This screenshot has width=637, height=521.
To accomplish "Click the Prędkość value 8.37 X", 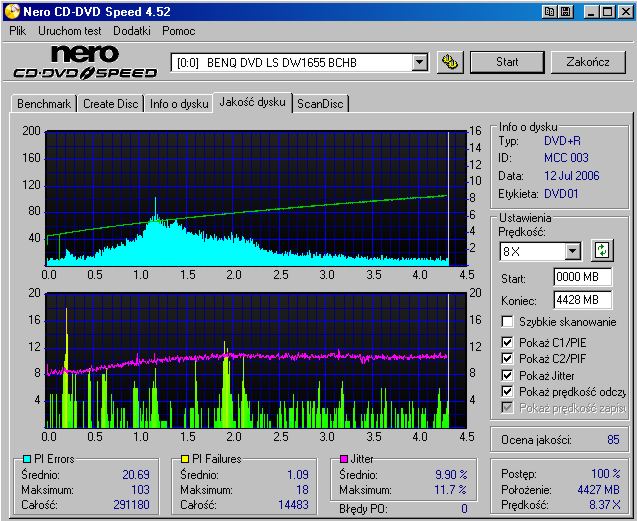I will click(x=605, y=505).
